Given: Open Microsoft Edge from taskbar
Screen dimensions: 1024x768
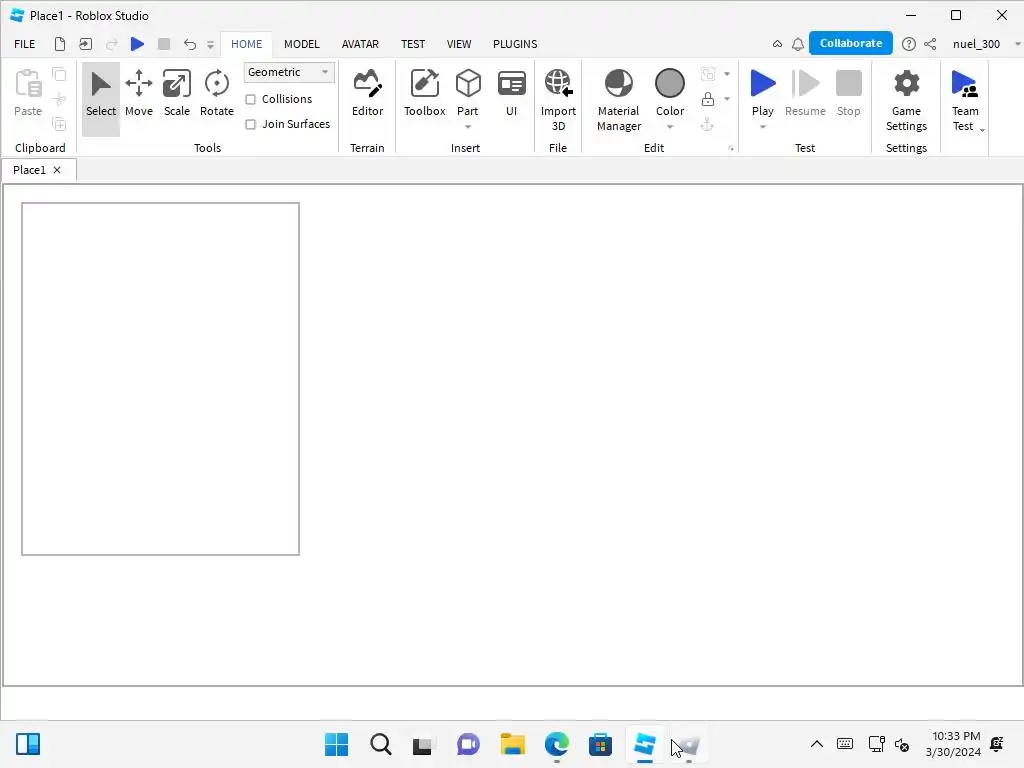Looking at the screenshot, I should point(556,744).
